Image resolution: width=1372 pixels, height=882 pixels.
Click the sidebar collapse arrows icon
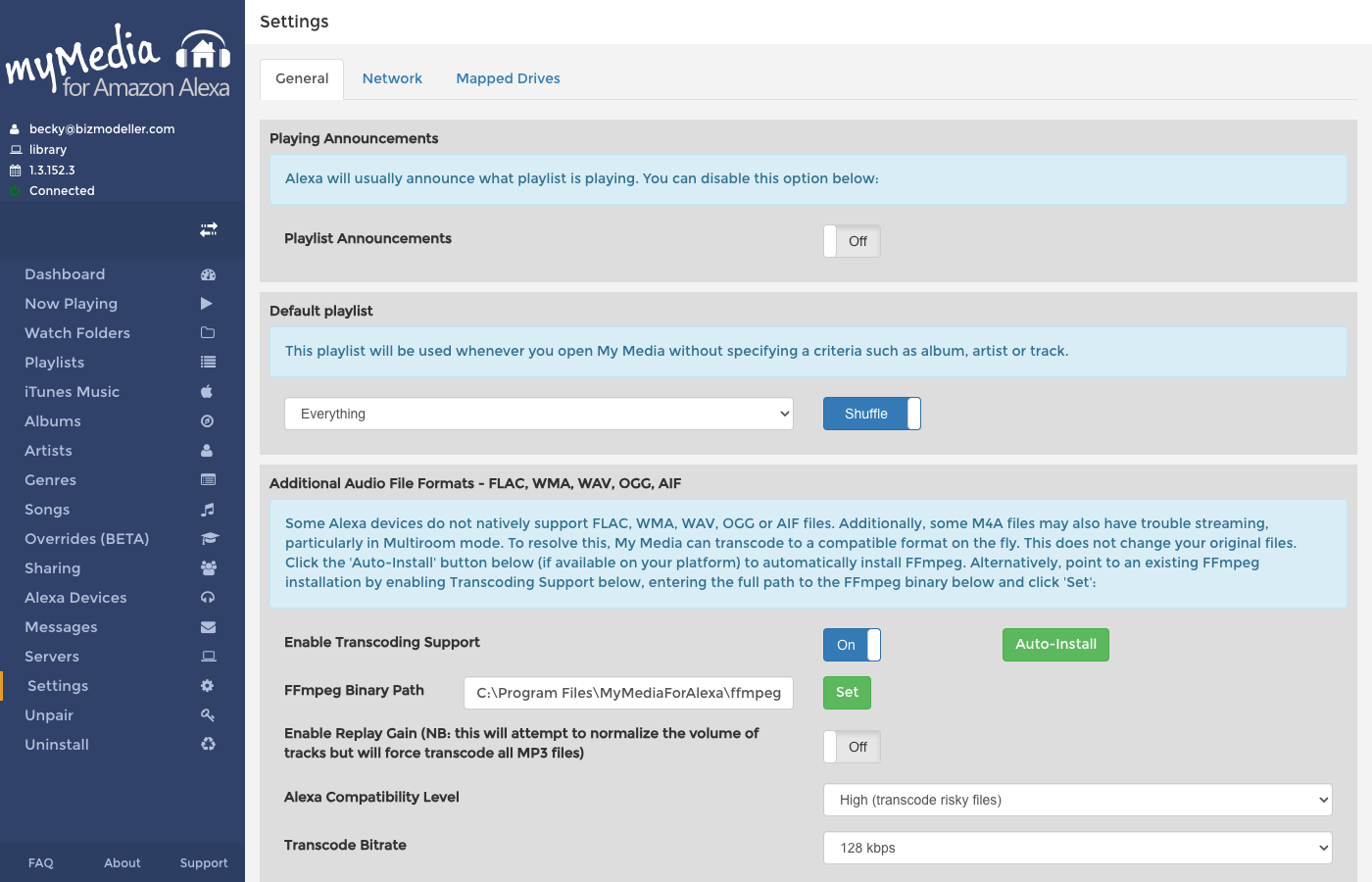(208, 229)
